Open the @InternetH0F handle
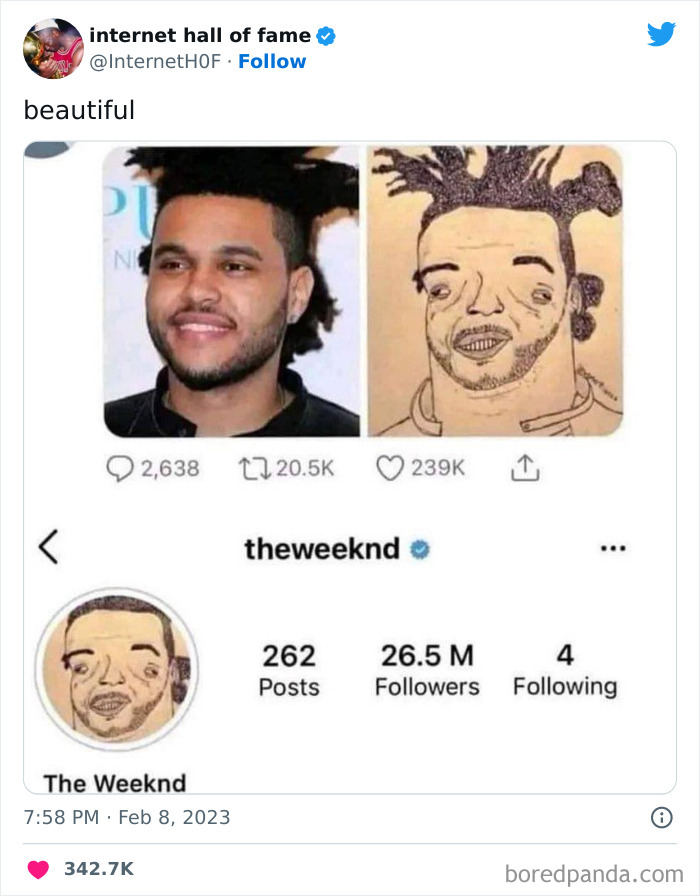 (x=155, y=61)
